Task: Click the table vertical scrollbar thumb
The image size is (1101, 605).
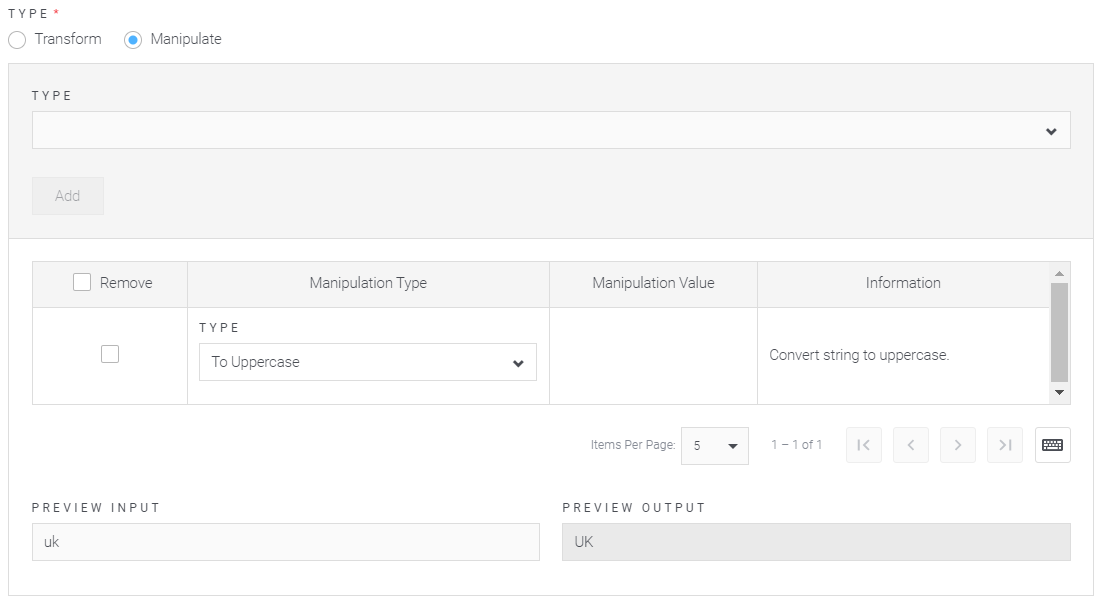Action: tap(1060, 332)
